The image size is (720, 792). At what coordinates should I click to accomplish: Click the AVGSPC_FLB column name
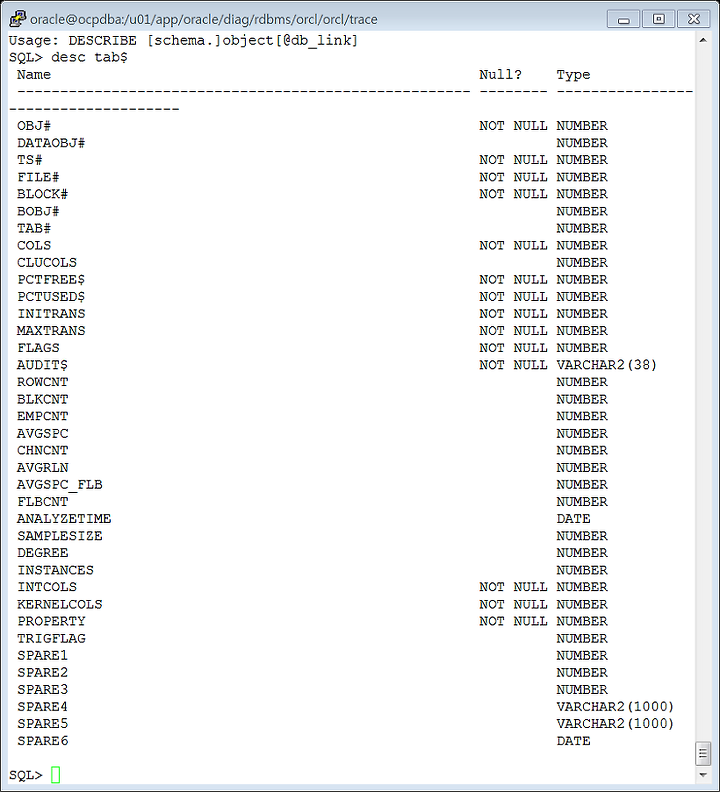(60, 485)
